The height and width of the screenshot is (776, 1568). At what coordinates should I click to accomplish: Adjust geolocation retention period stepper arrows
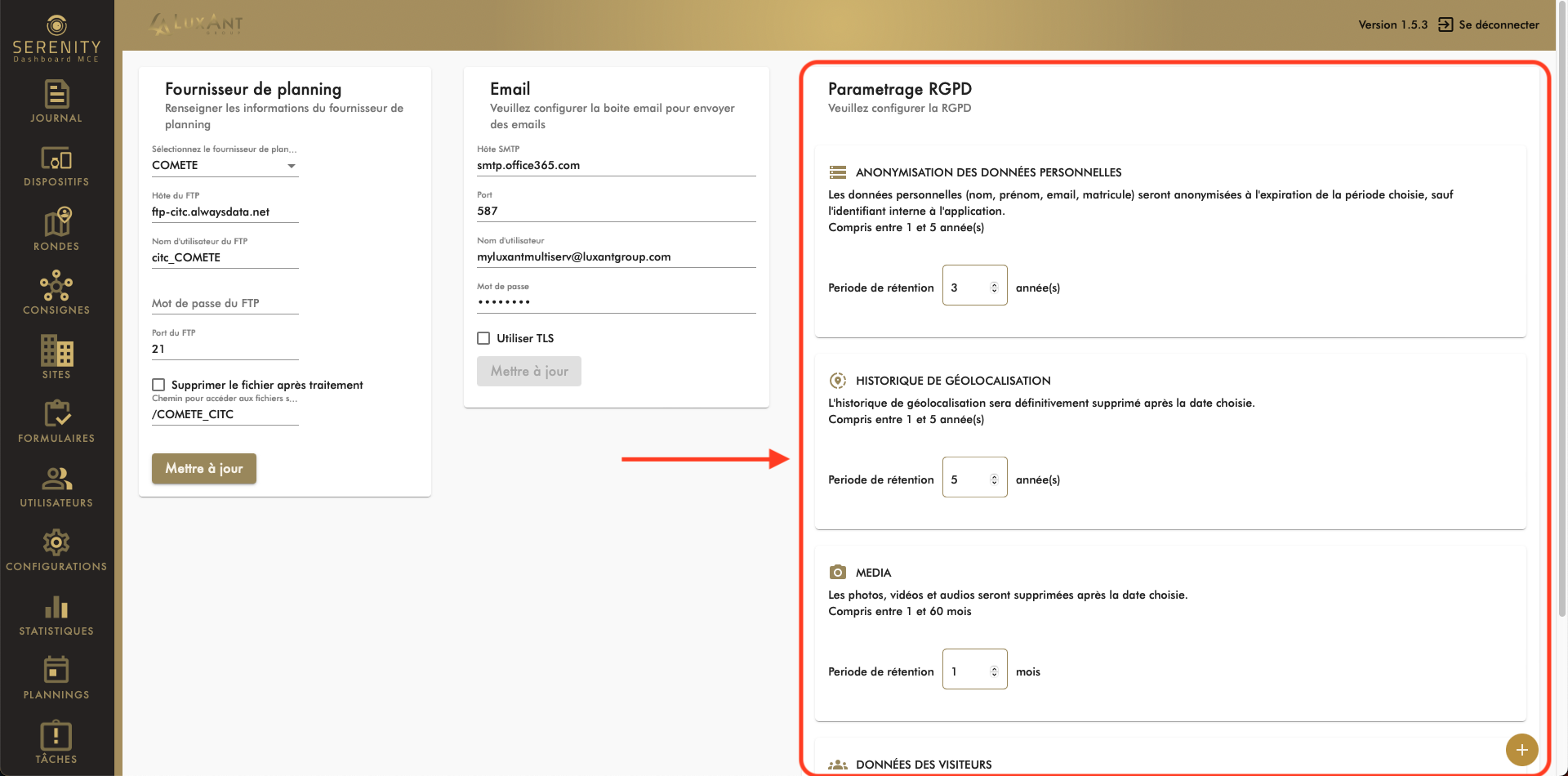click(x=994, y=479)
